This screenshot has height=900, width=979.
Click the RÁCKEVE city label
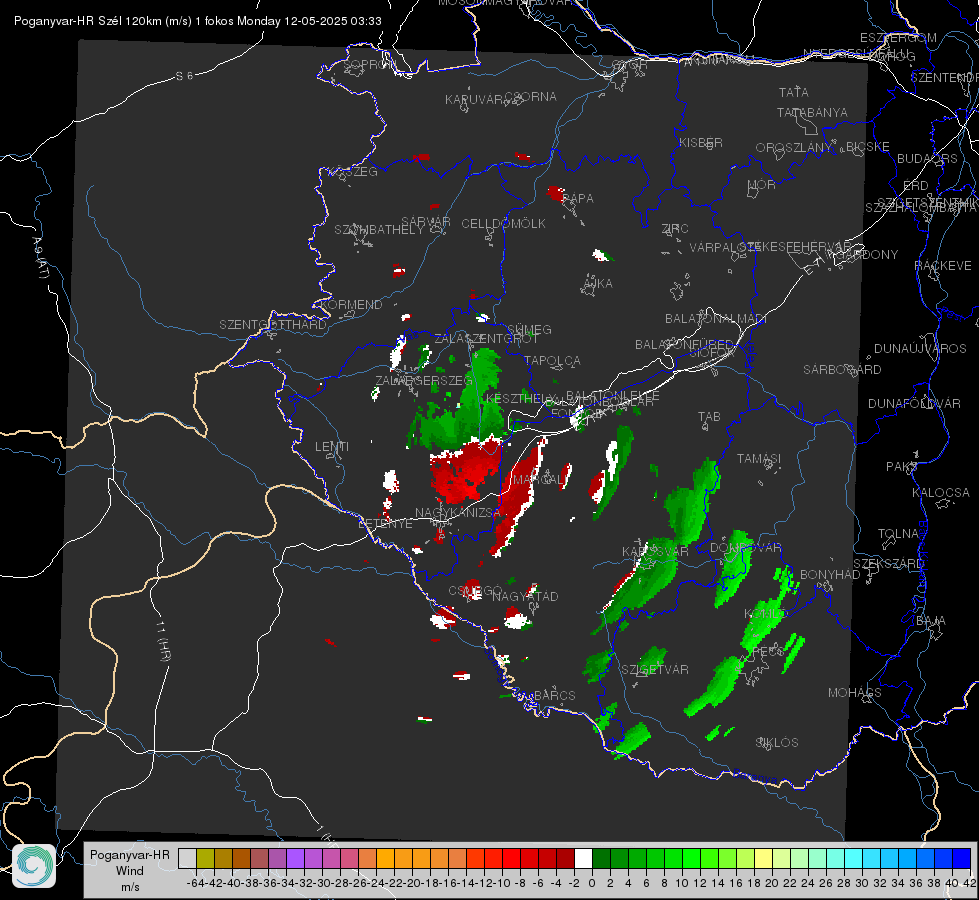943,266
